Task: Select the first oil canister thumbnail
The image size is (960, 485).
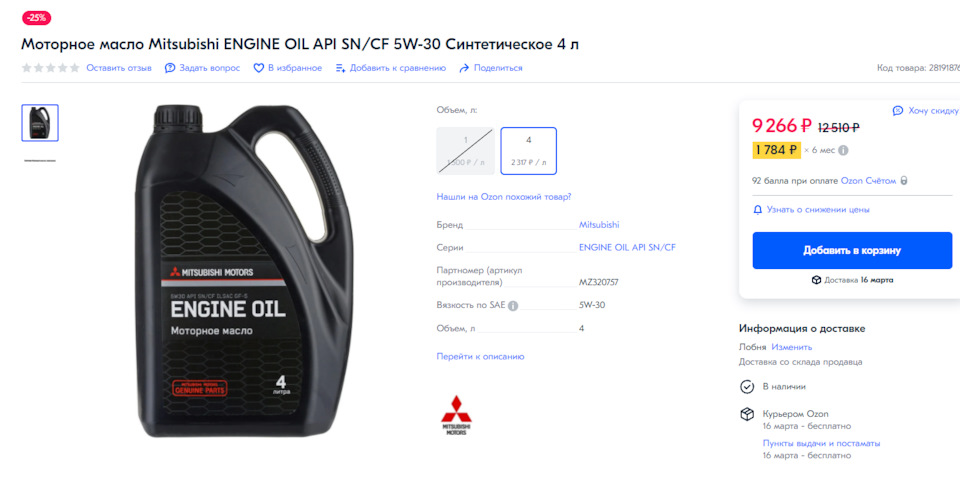Action: point(40,123)
